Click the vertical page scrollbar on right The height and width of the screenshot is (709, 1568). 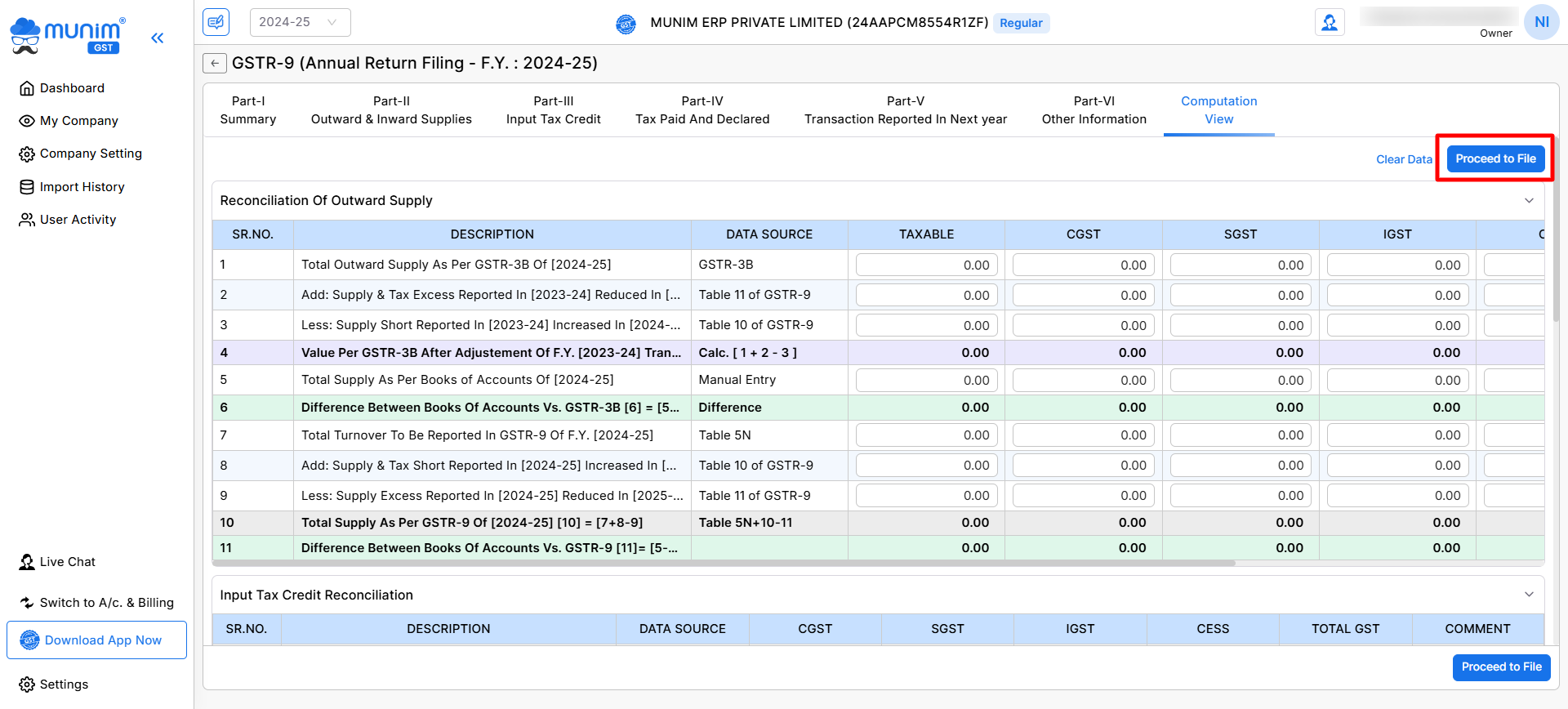pyautogui.click(x=1556, y=229)
